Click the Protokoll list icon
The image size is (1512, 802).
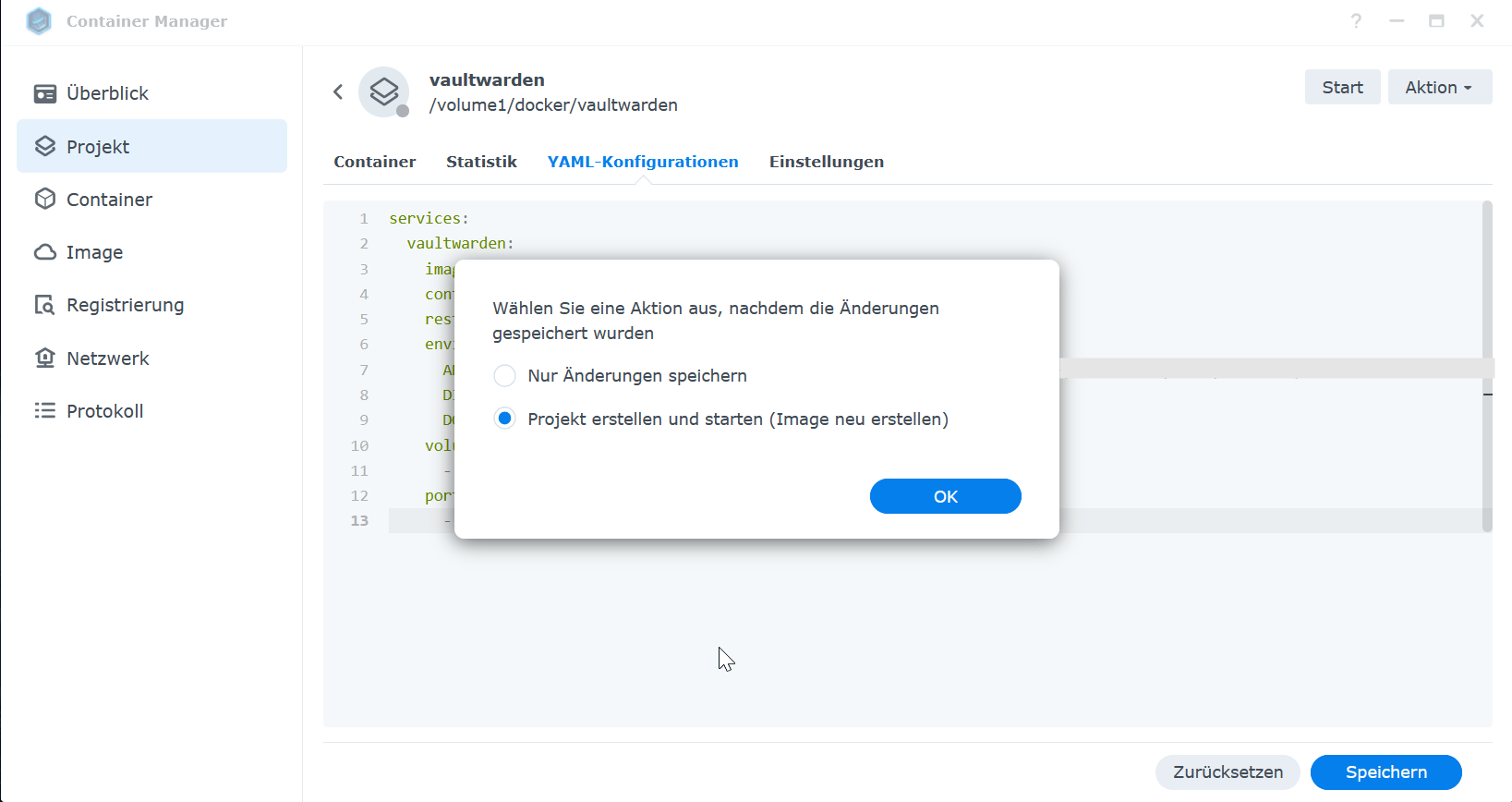pos(44,410)
